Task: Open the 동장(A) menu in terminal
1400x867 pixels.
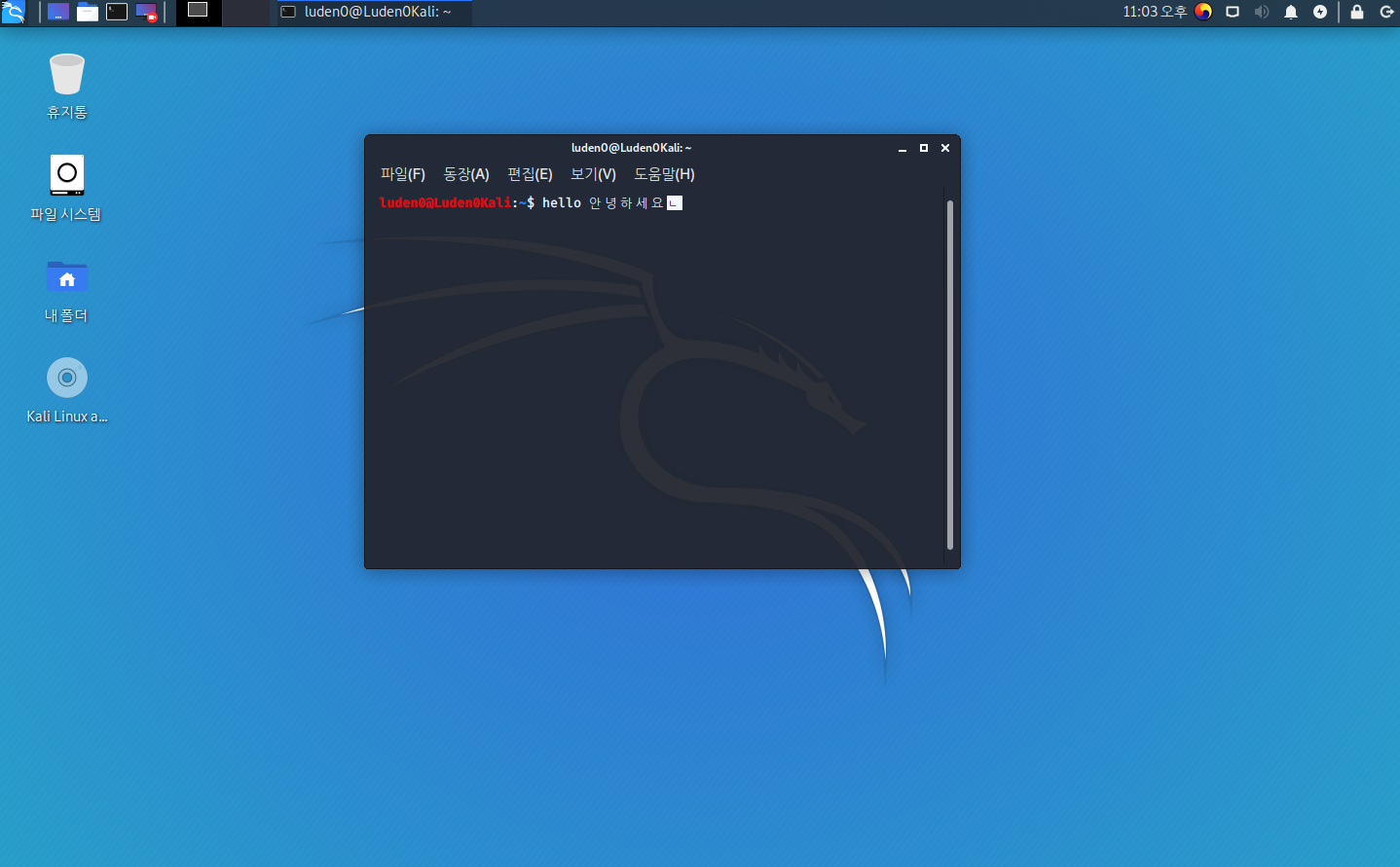Action: pos(466,174)
